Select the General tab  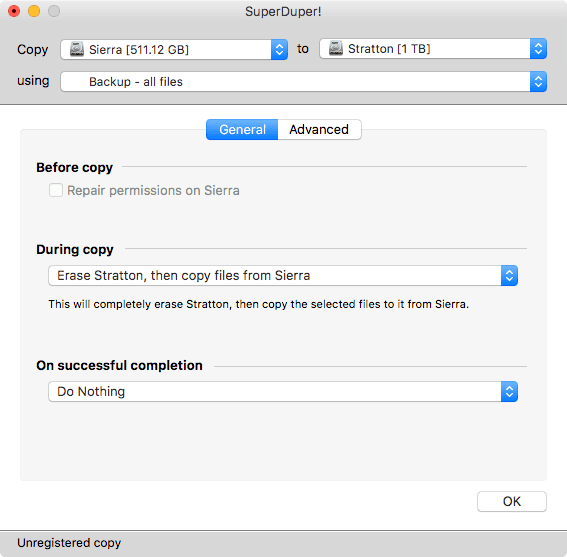click(242, 129)
